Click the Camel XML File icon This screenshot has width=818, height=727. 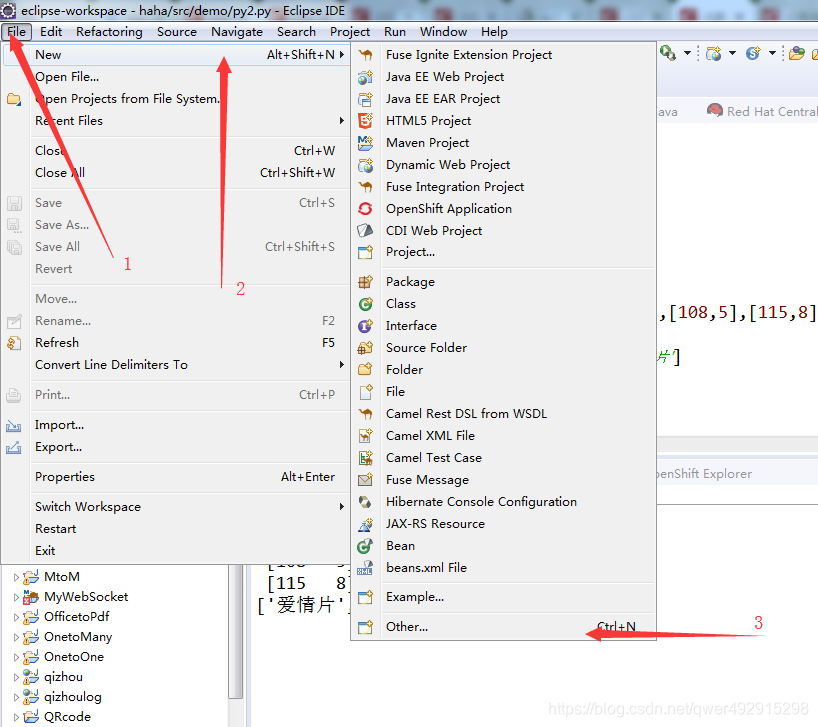(365, 436)
